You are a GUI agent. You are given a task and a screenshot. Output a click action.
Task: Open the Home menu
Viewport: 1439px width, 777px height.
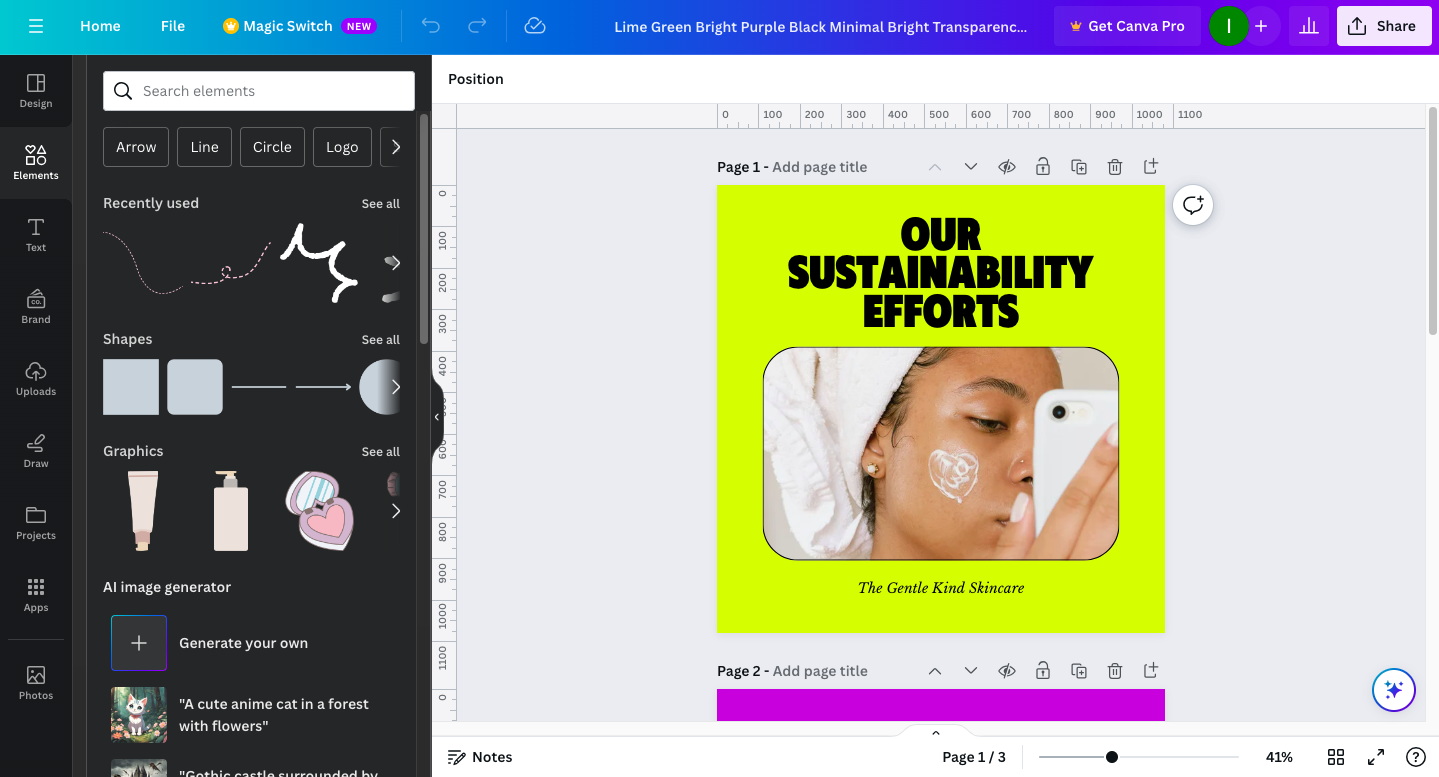coord(100,26)
